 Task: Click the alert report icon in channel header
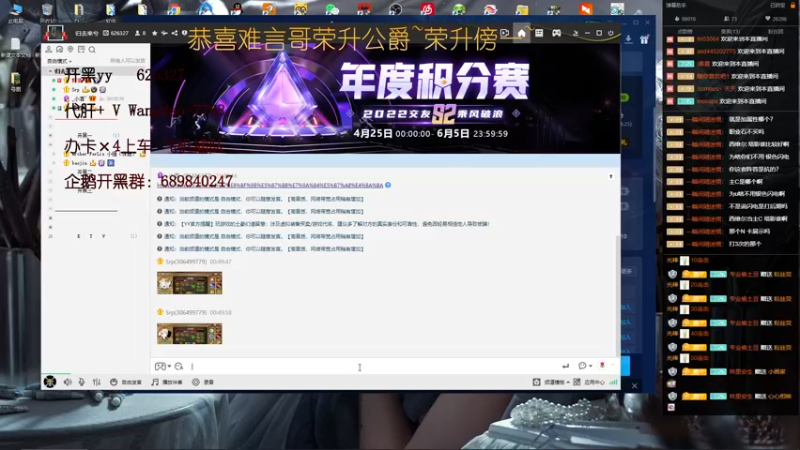coord(184,33)
